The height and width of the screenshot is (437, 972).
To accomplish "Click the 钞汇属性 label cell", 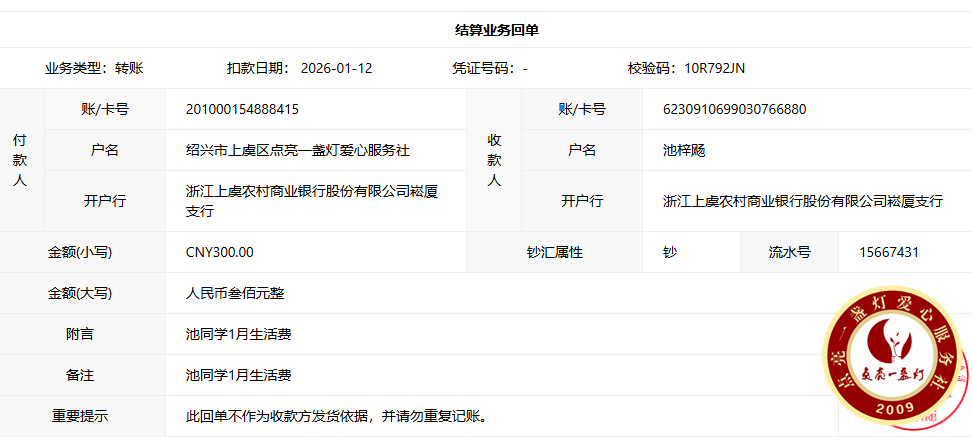I will [554, 252].
